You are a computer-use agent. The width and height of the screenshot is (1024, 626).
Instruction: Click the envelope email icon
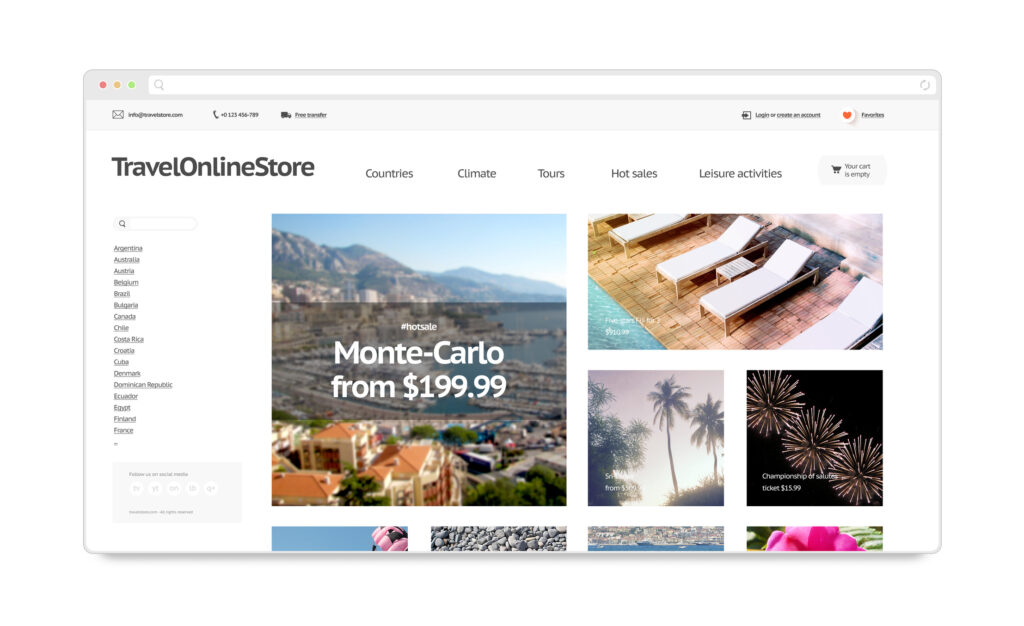pos(118,115)
